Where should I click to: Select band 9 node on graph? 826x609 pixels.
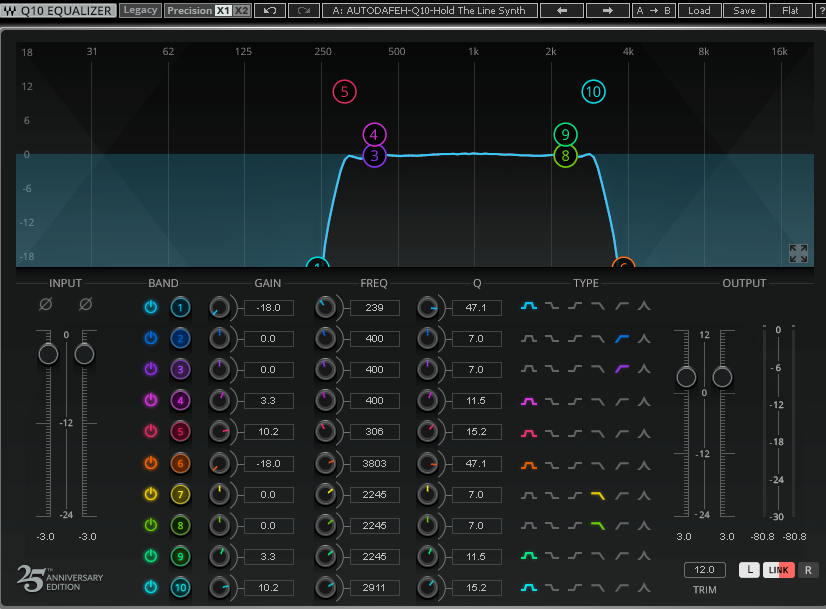(x=565, y=135)
